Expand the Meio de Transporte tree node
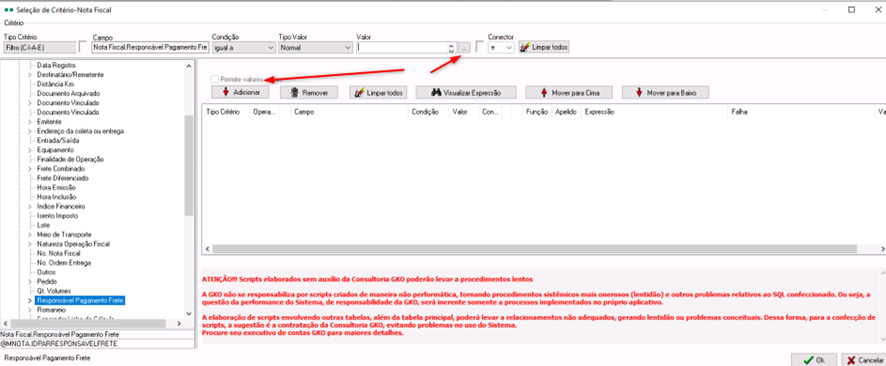886x366 pixels. (29, 234)
